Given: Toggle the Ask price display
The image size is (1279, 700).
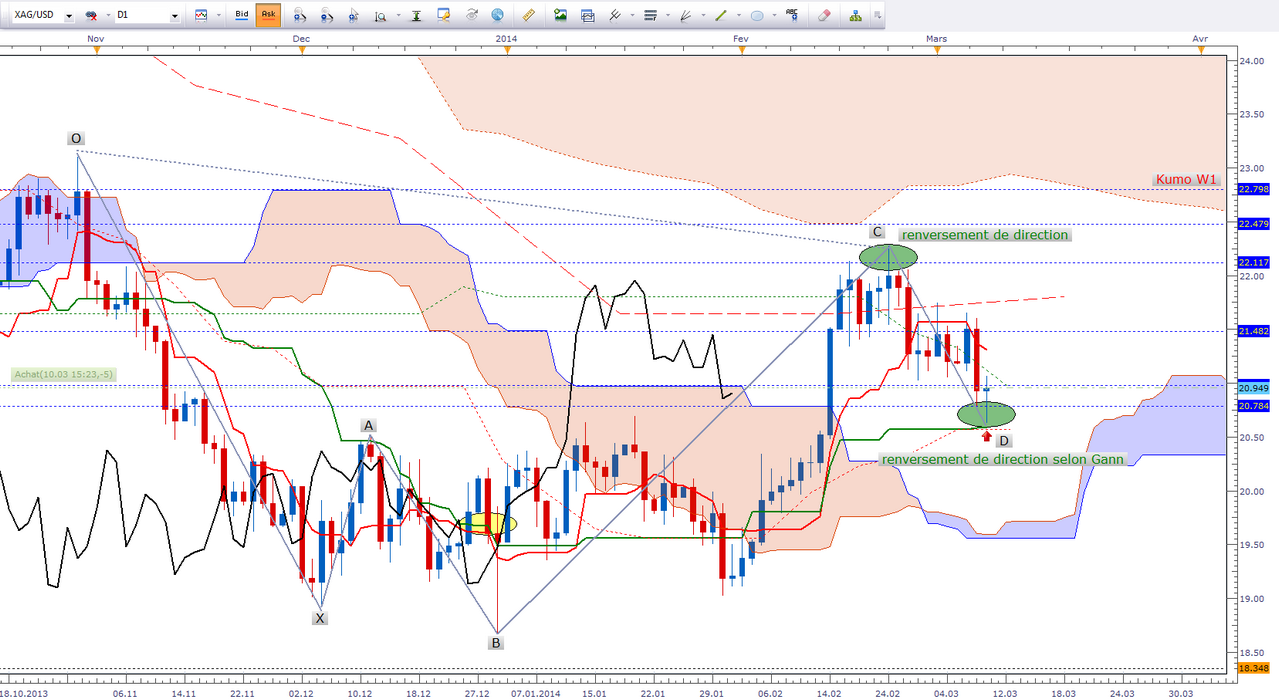Looking at the screenshot, I should pyautogui.click(x=268, y=16).
